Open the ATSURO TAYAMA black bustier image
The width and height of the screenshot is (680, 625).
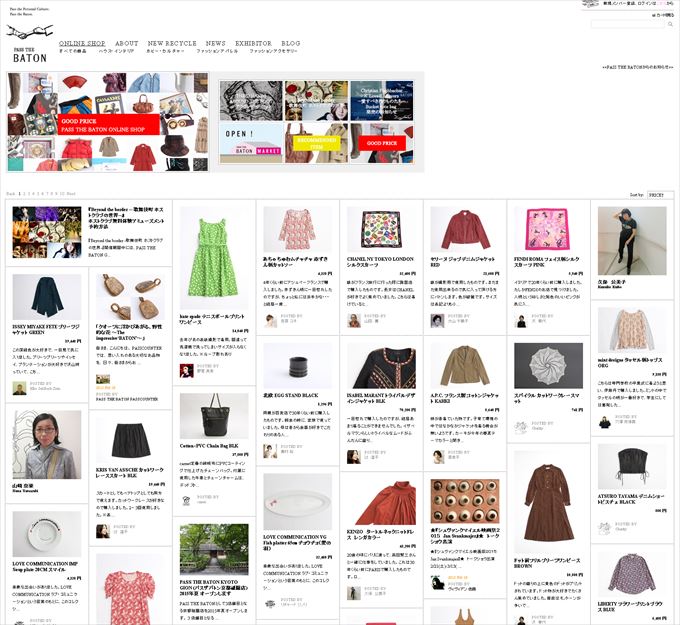(x=632, y=467)
